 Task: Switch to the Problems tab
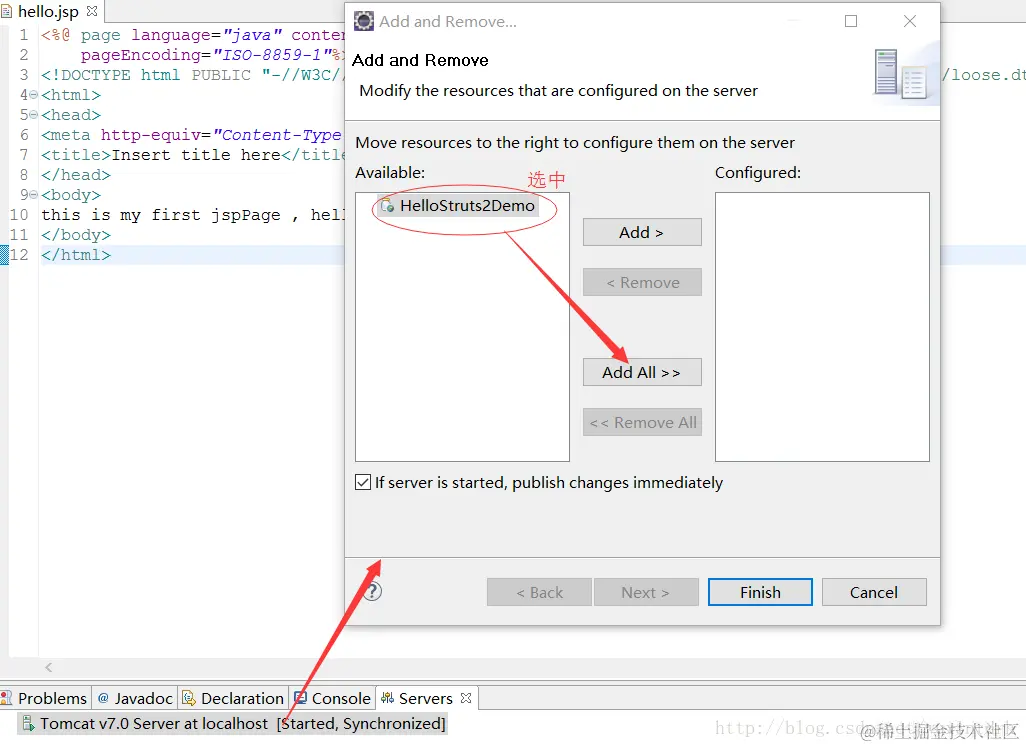coord(44,698)
